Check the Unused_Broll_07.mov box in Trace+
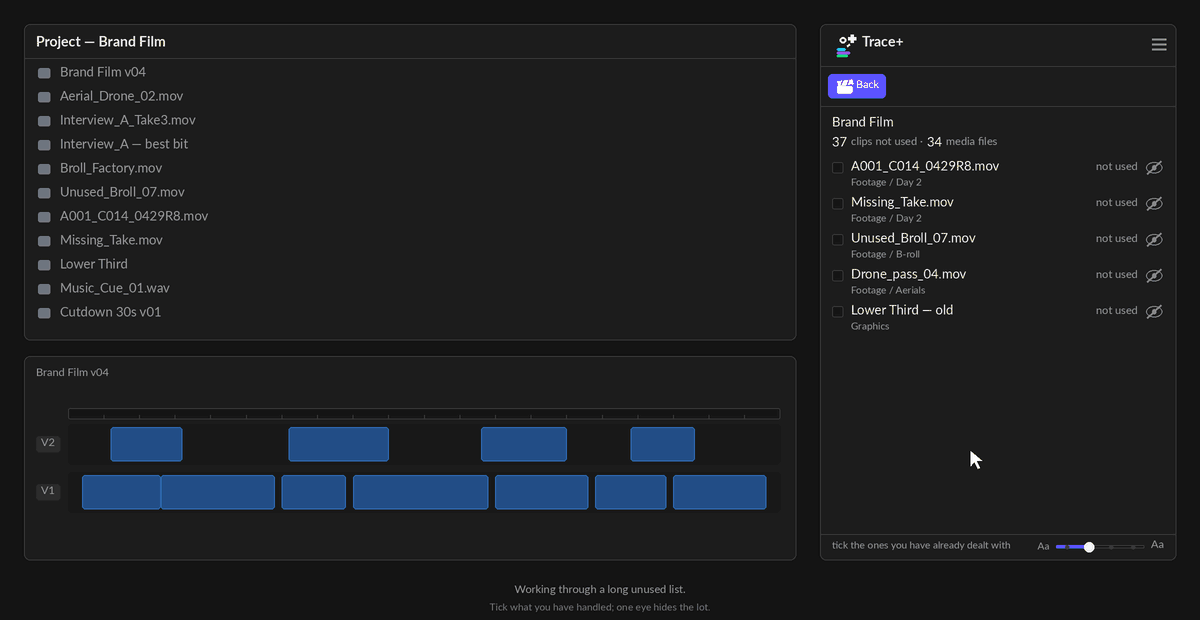The width and height of the screenshot is (1200, 620). pos(838,240)
